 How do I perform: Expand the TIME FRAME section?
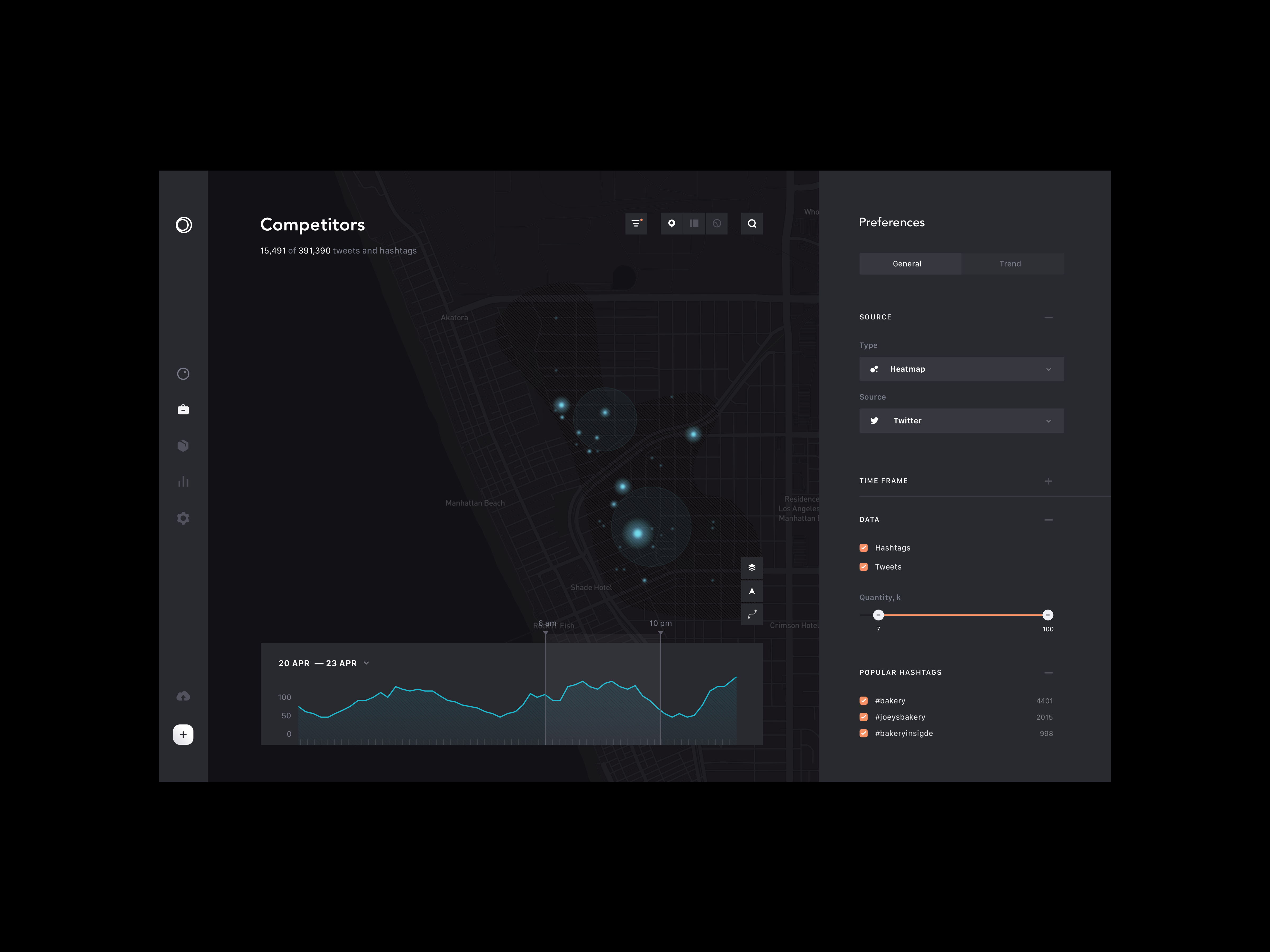tap(1048, 482)
